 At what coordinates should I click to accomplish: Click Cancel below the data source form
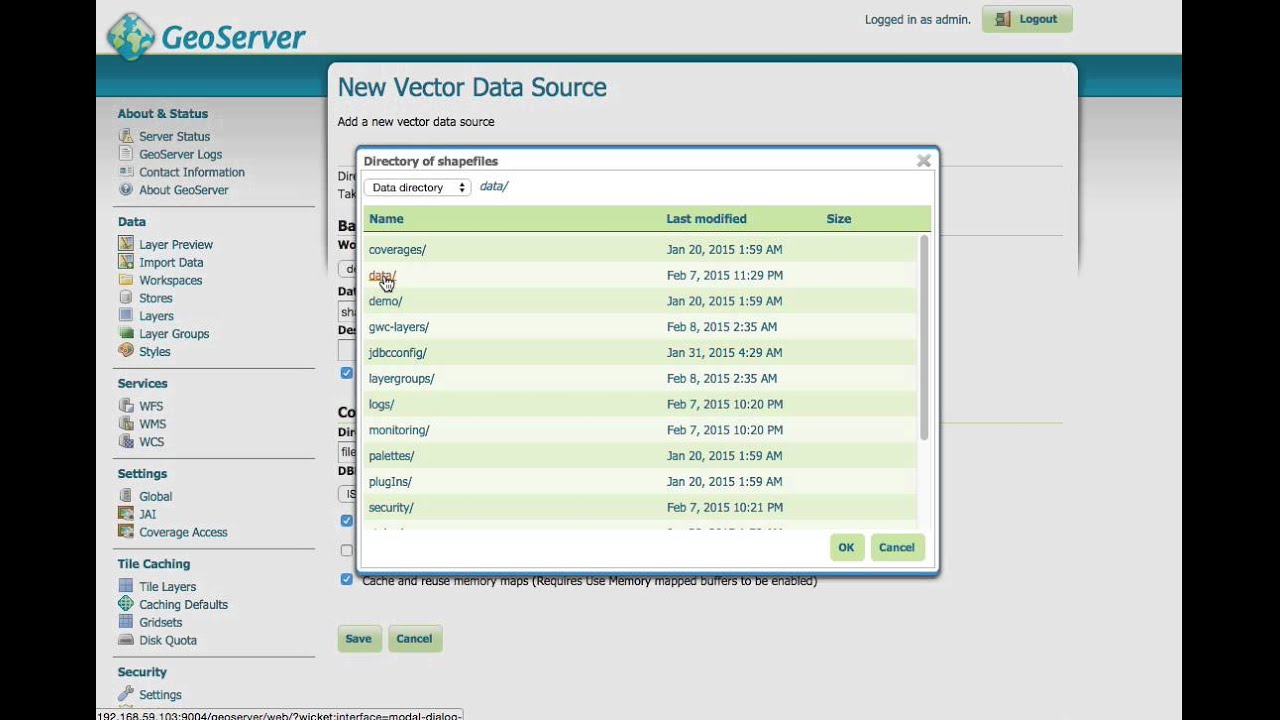click(x=414, y=639)
